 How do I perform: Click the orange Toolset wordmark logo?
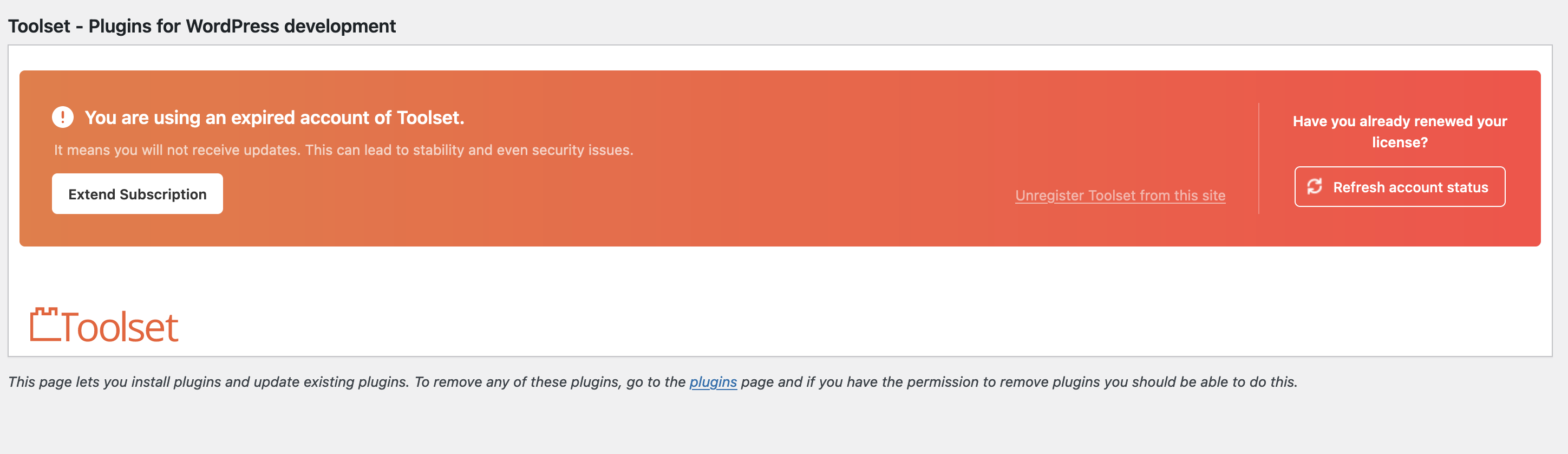(104, 325)
